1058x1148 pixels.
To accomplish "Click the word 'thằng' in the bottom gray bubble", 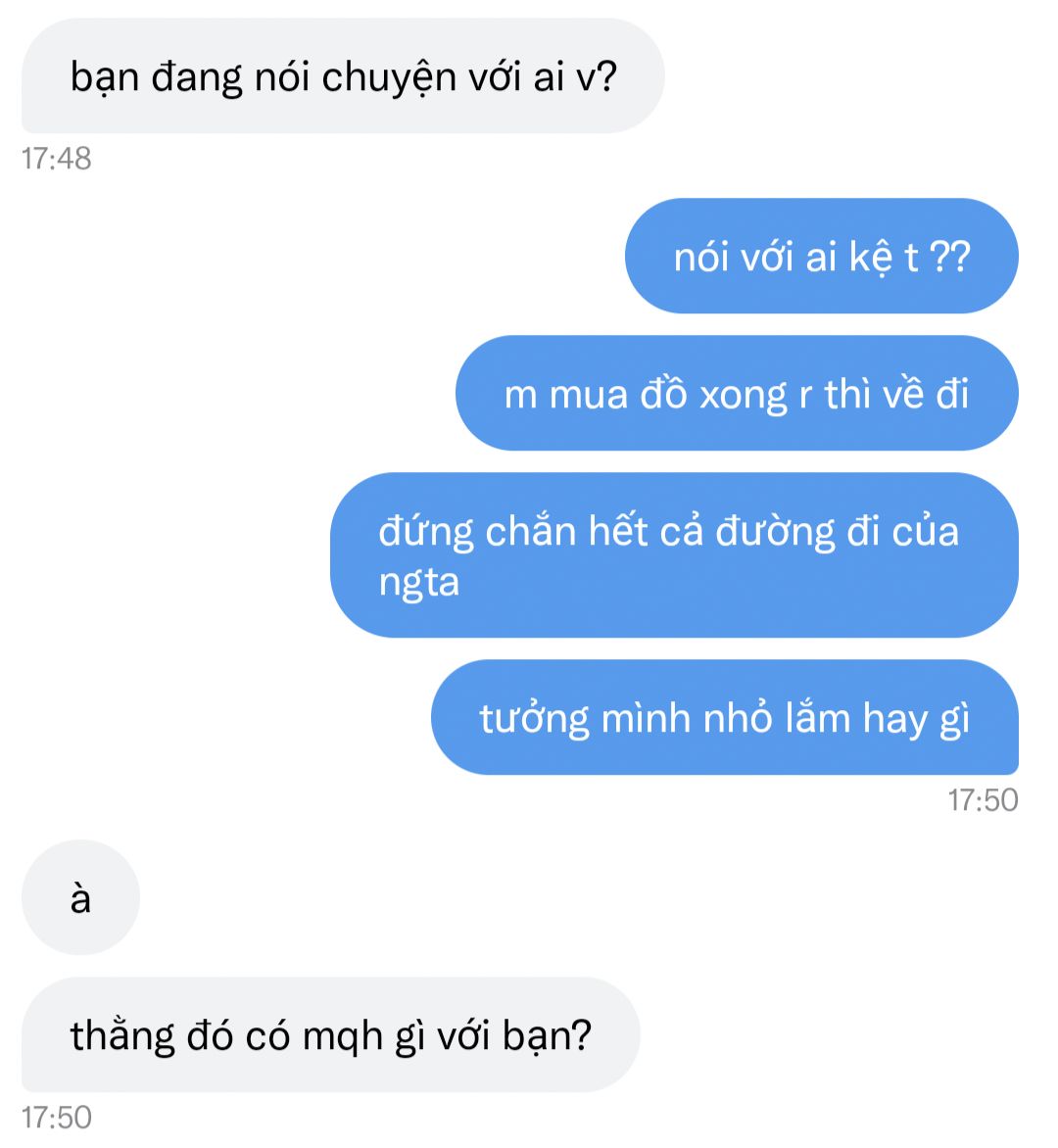I will pyautogui.click(x=122, y=1036).
